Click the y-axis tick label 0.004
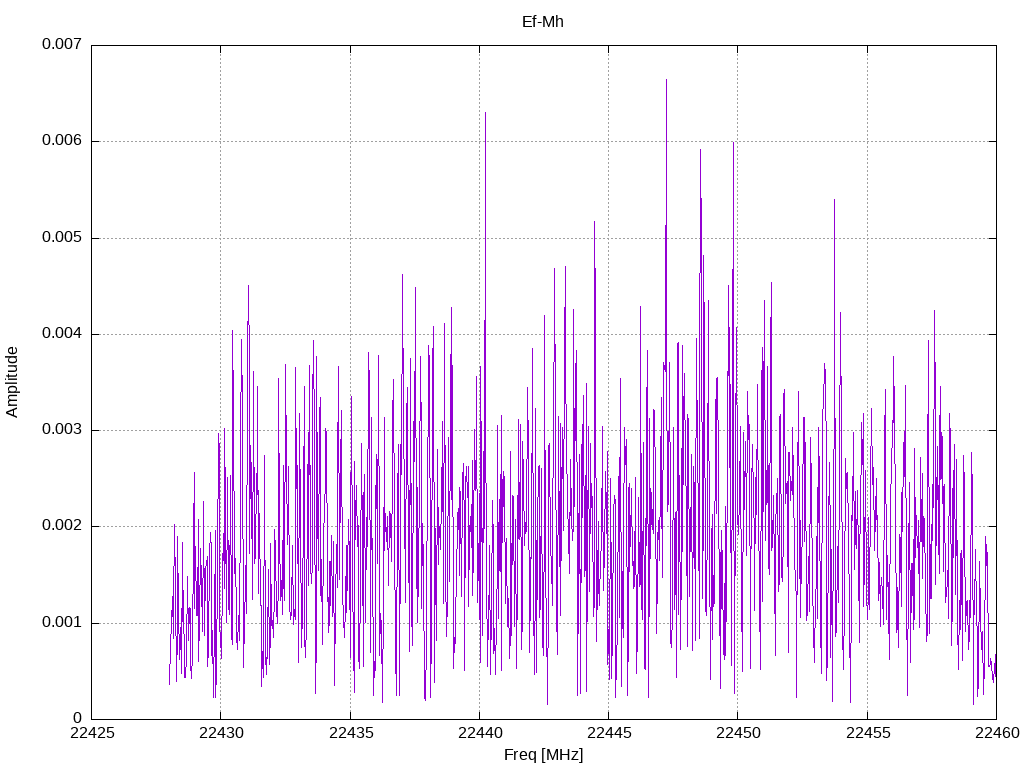The image size is (1024, 768). click(62, 333)
